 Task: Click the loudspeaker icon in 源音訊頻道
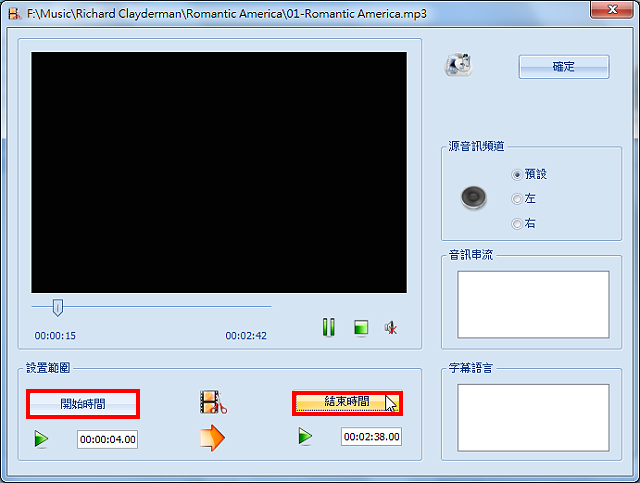click(473, 198)
